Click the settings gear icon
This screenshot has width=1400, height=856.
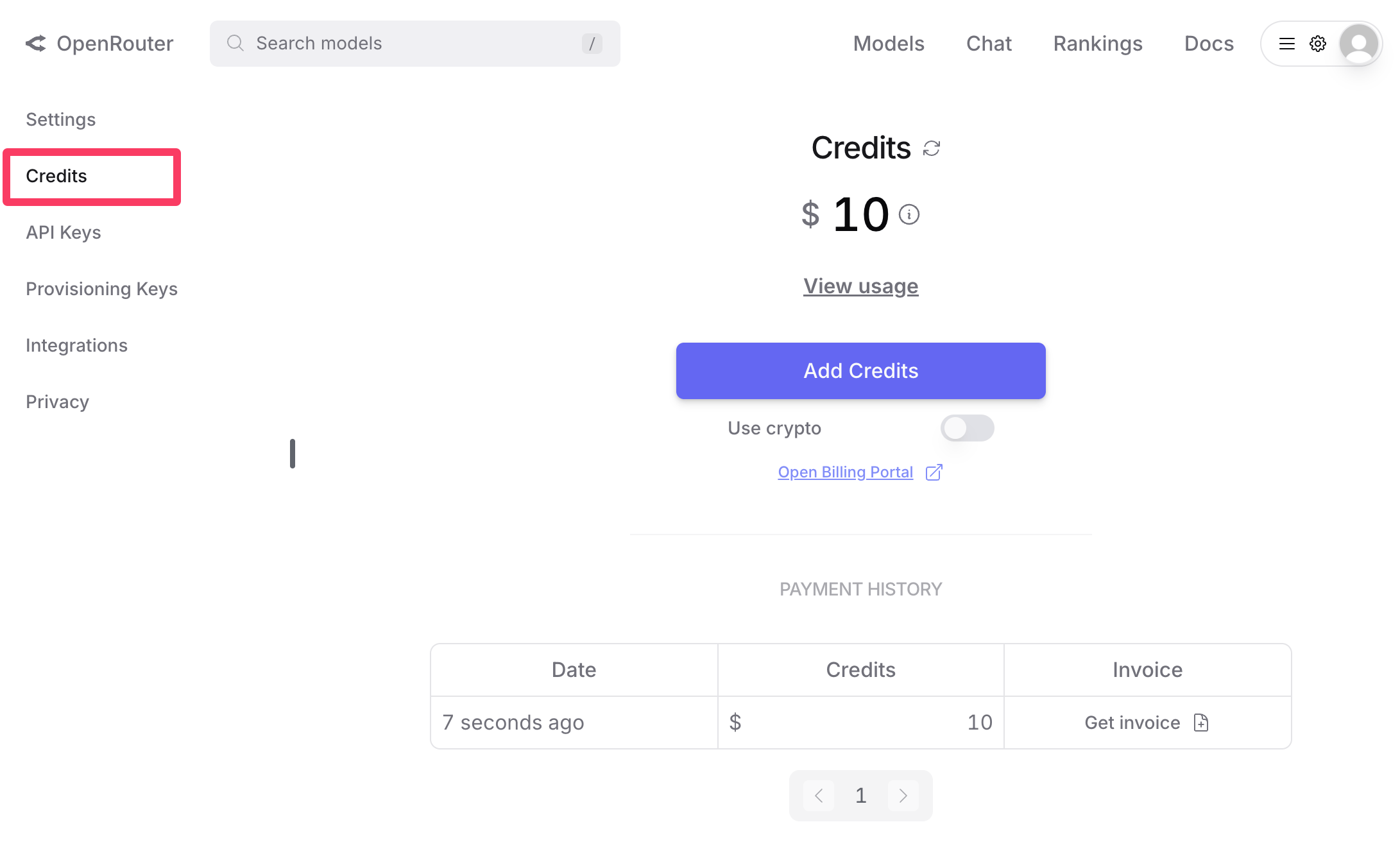pyautogui.click(x=1318, y=44)
